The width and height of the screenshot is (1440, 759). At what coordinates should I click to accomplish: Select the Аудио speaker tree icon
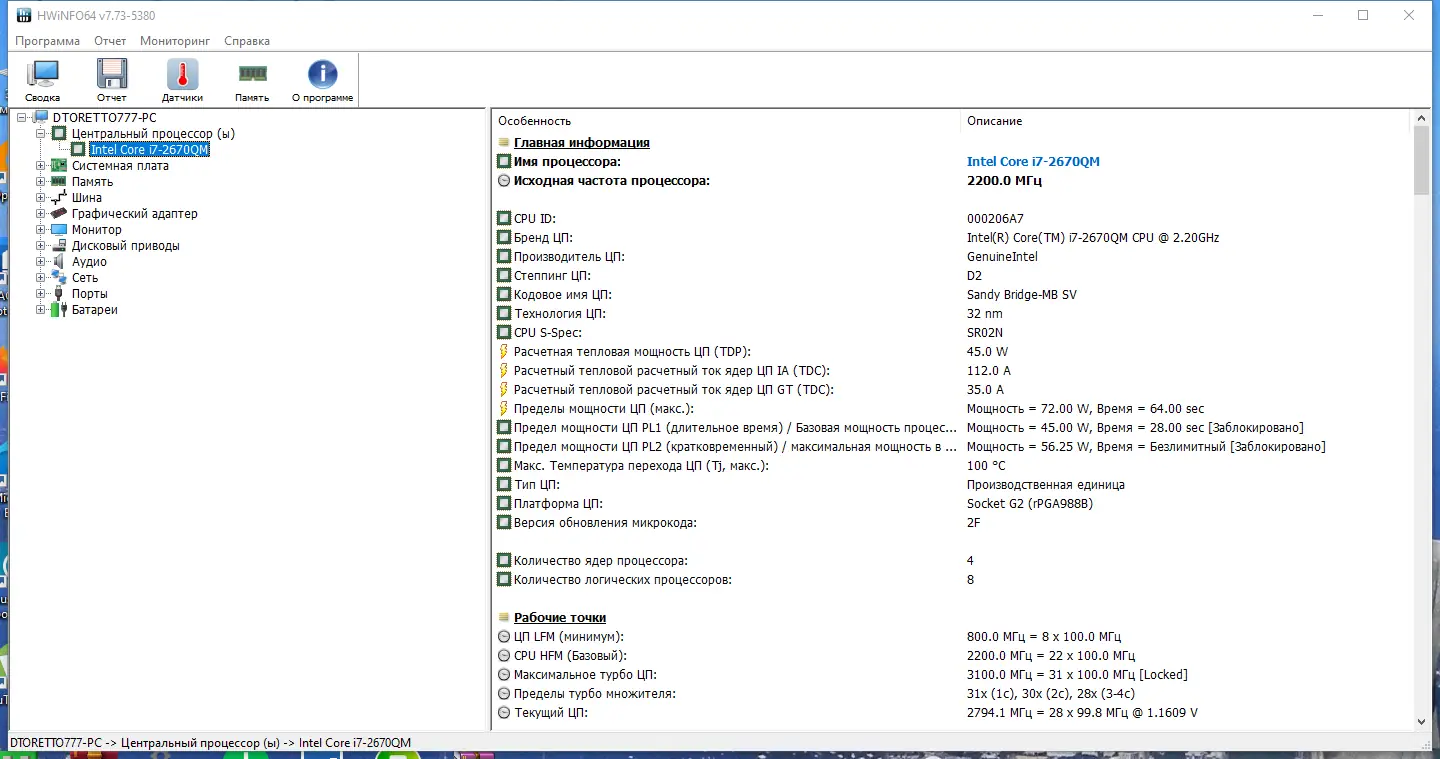59,262
